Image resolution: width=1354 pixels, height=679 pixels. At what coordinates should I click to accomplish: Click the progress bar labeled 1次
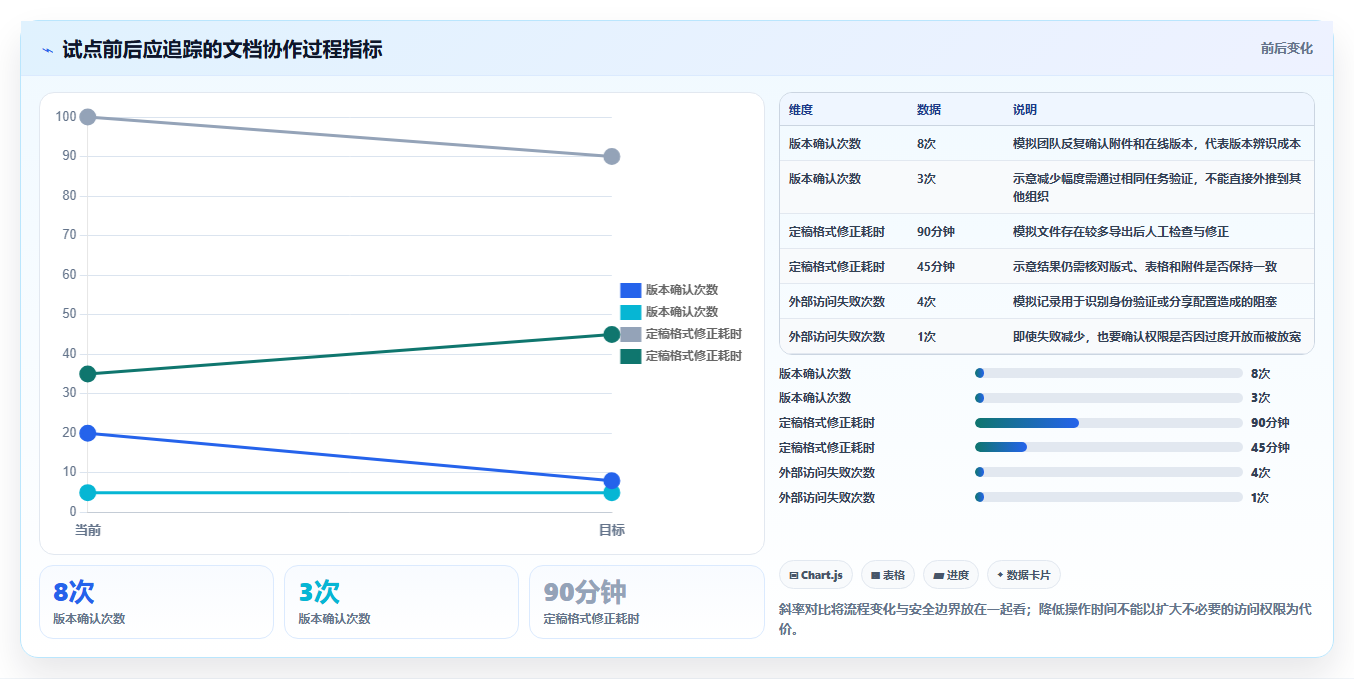point(1109,497)
